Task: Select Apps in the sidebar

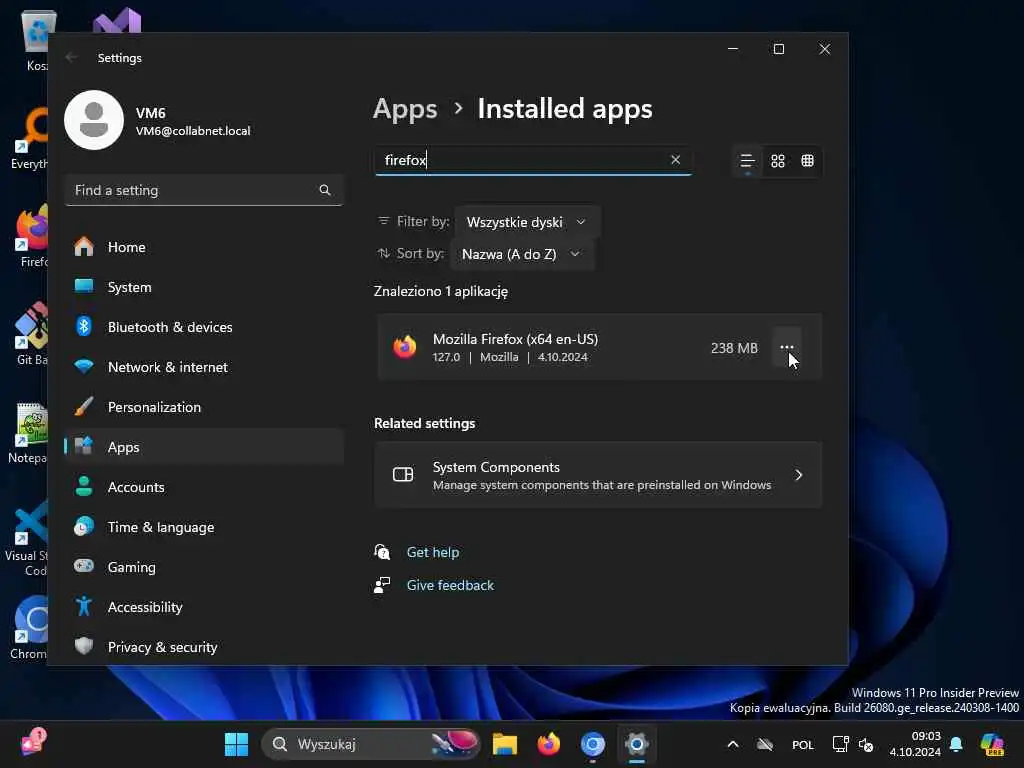Action: pyautogui.click(x=204, y=447)
